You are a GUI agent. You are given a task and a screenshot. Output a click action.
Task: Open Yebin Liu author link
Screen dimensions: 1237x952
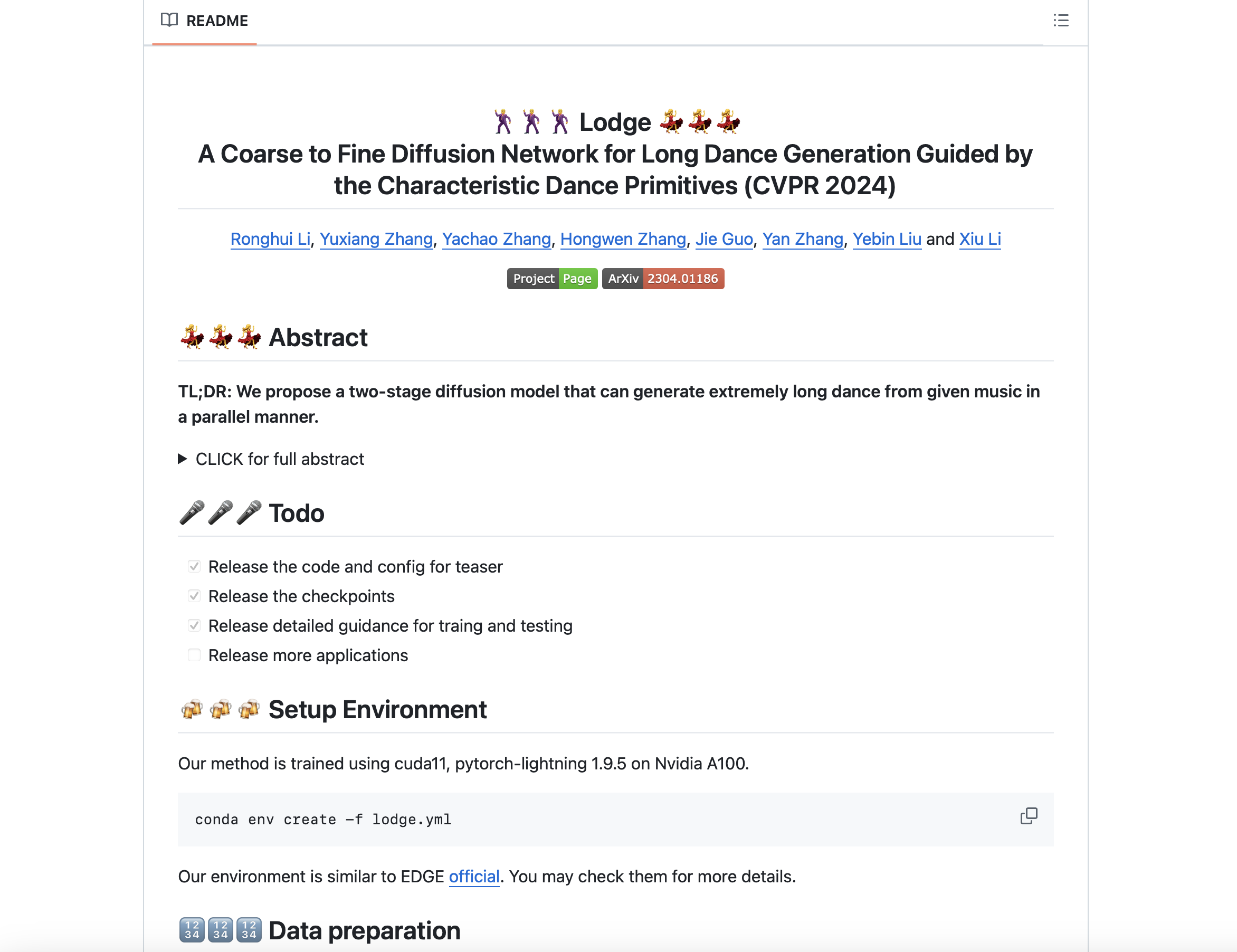tap(887, 239)
